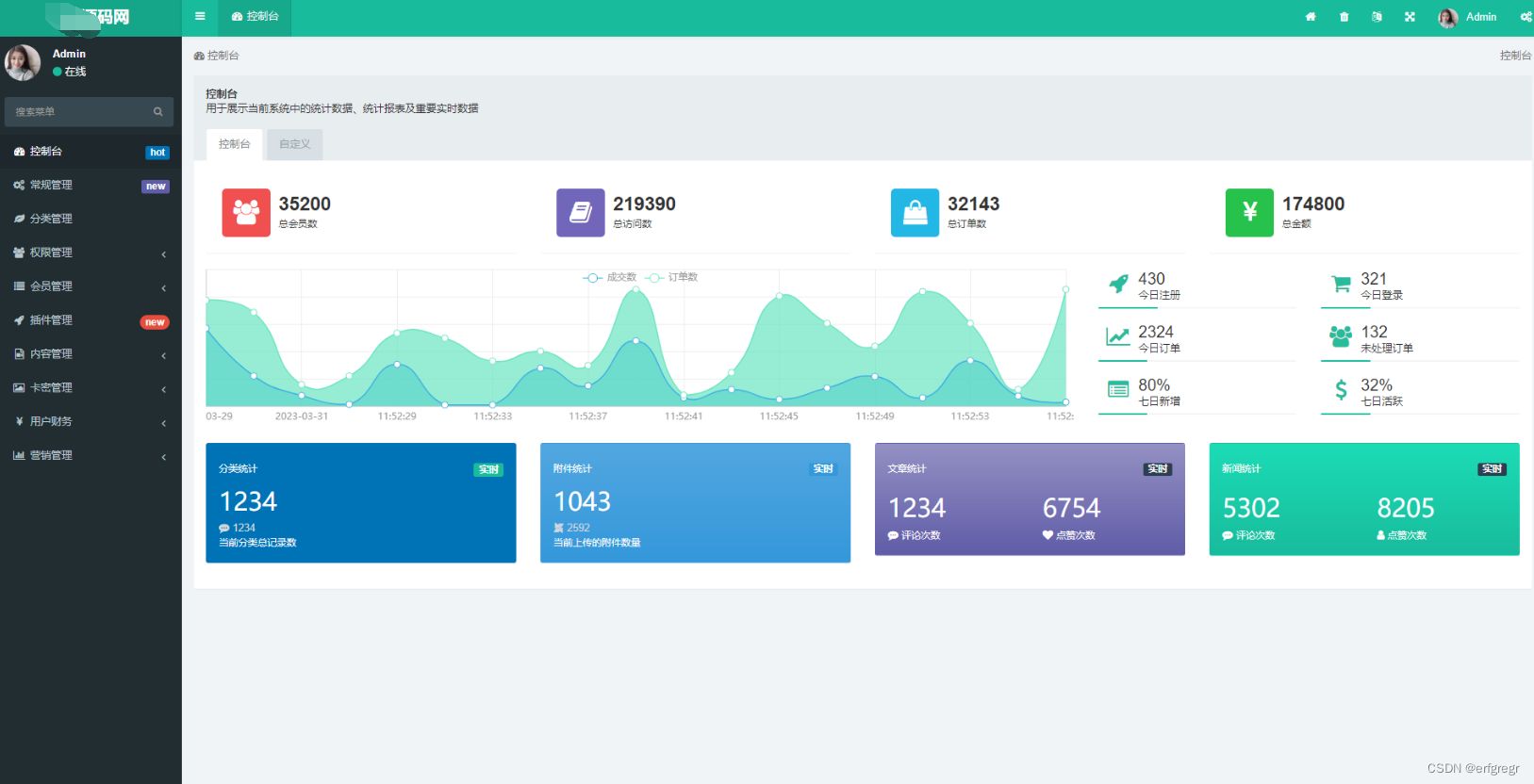Toggle the 订单数 series in chart legend
Screen dimensions: 1534x784
pos(672,277)
